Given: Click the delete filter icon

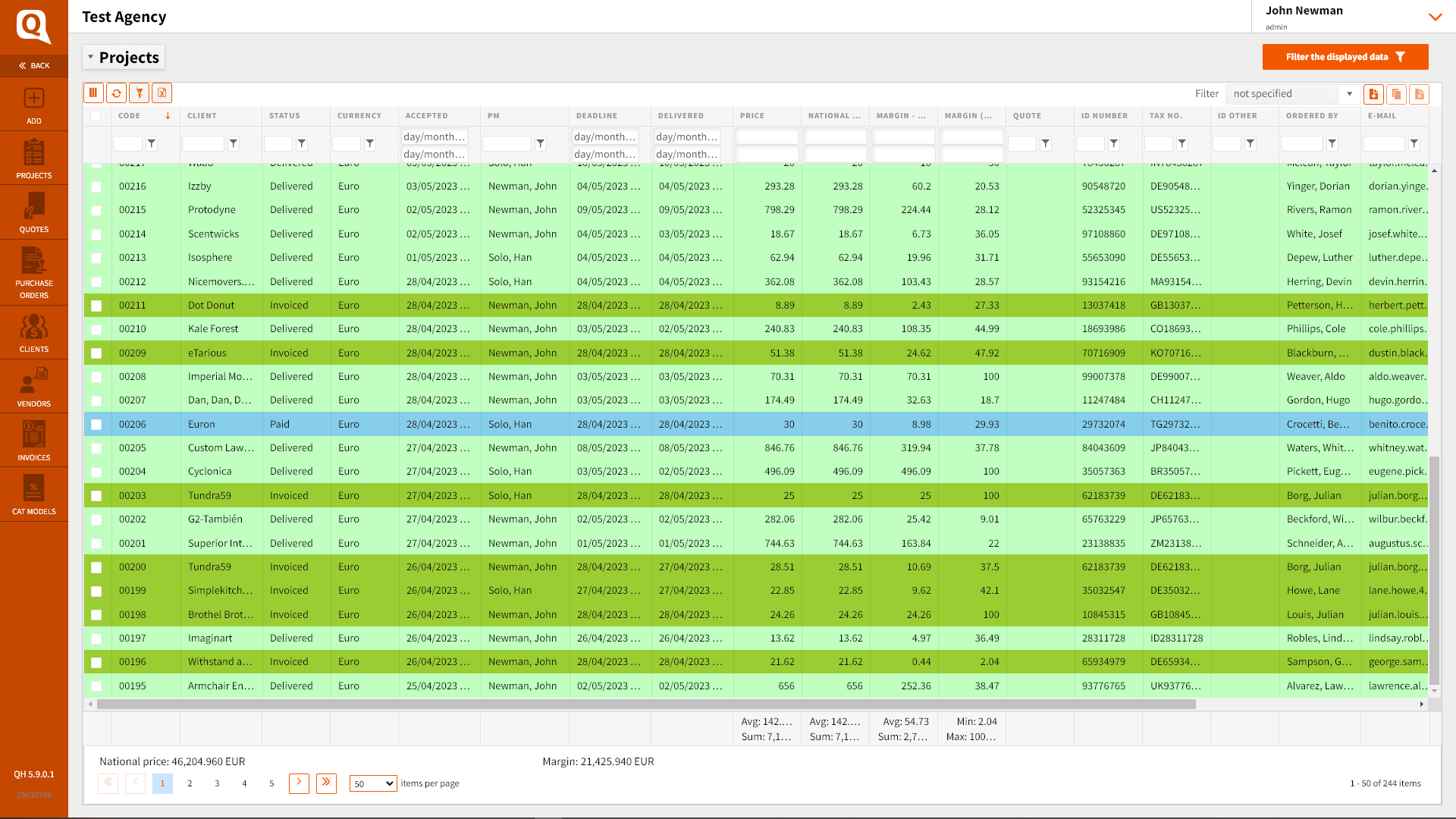Looking at the screenshot, I should 1419,93.
